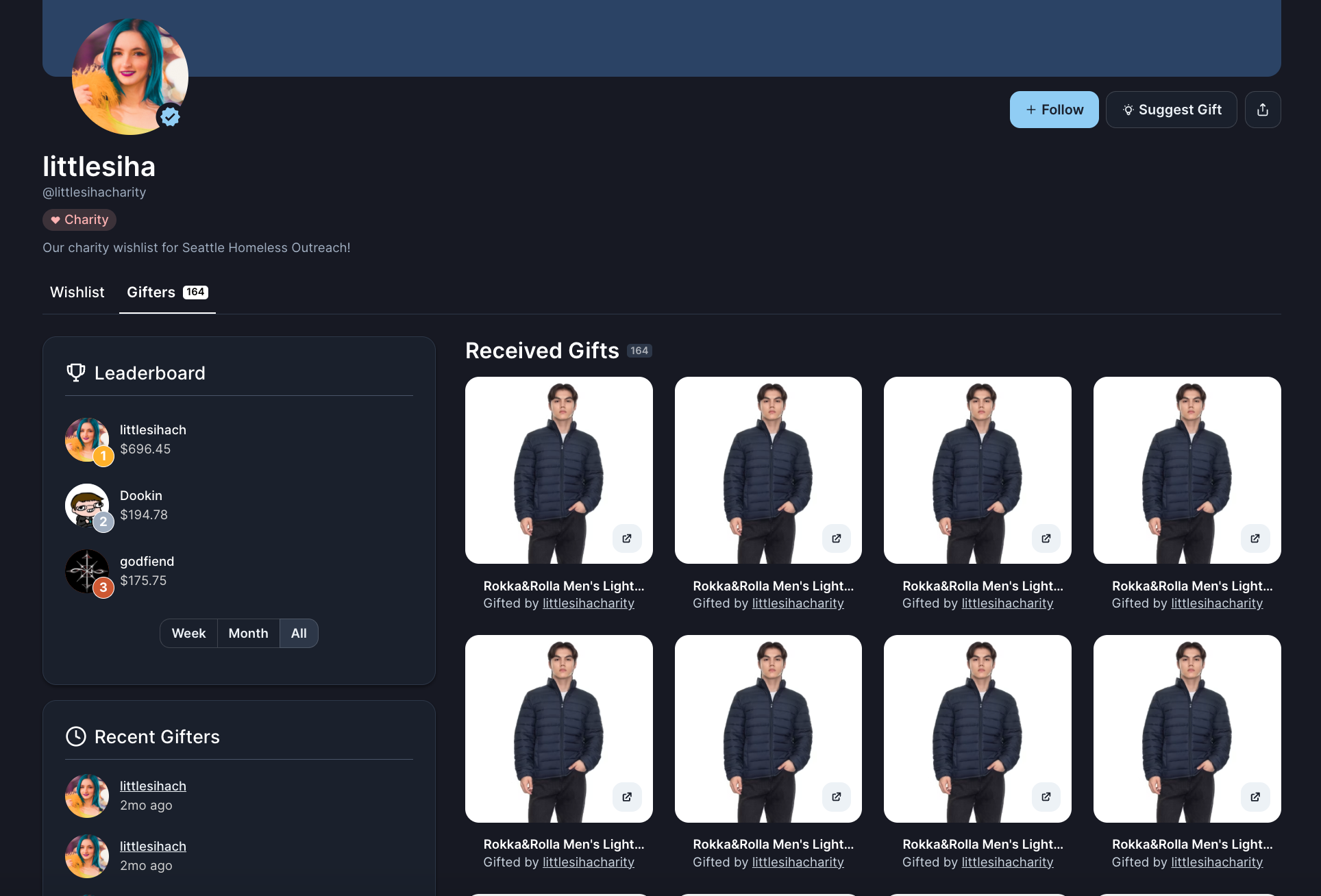Open external link on first jacket gift
The image size is (1321, 896).
tap(626, 538)
